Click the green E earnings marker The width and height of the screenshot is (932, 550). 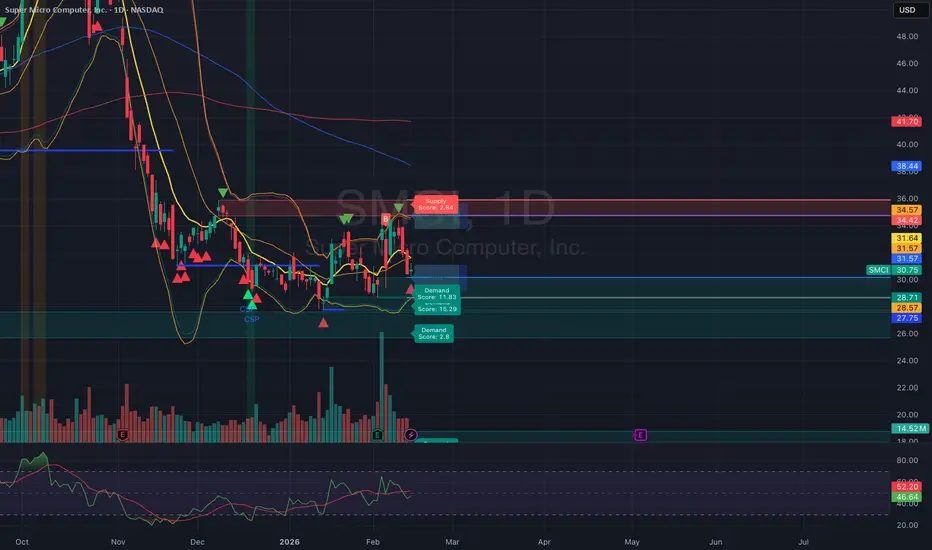point(377,435)
